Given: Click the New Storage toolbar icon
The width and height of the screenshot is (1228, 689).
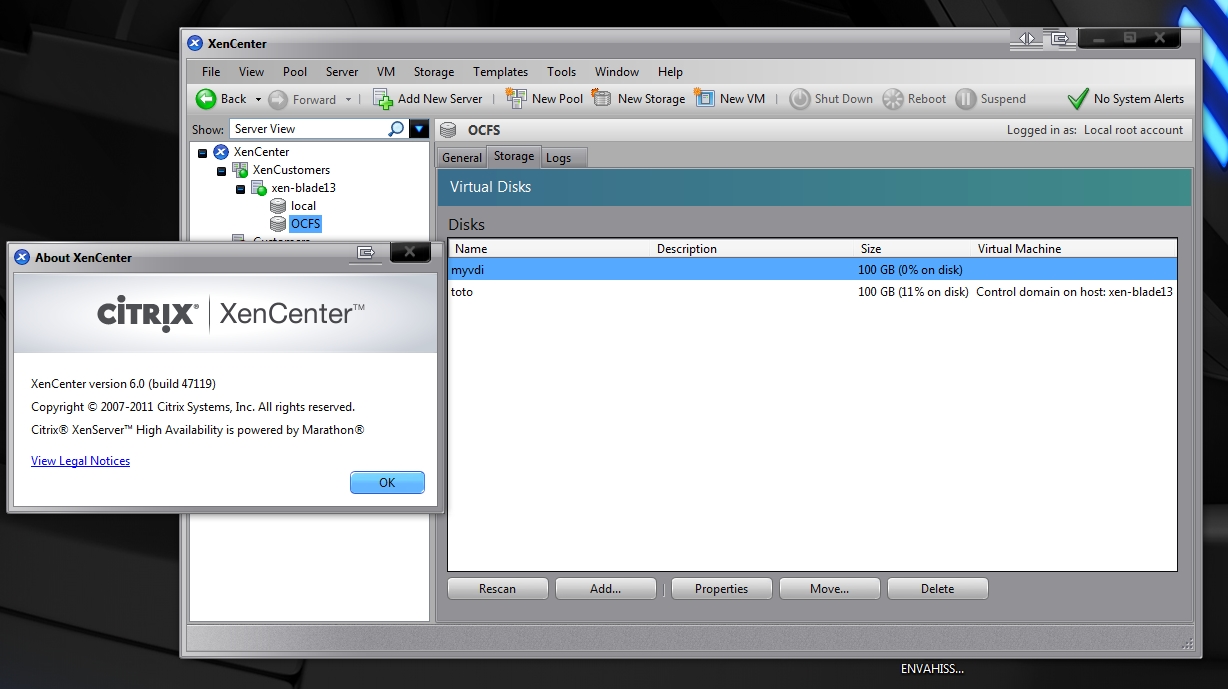Looking at the screenshot, I should (602, 99).
